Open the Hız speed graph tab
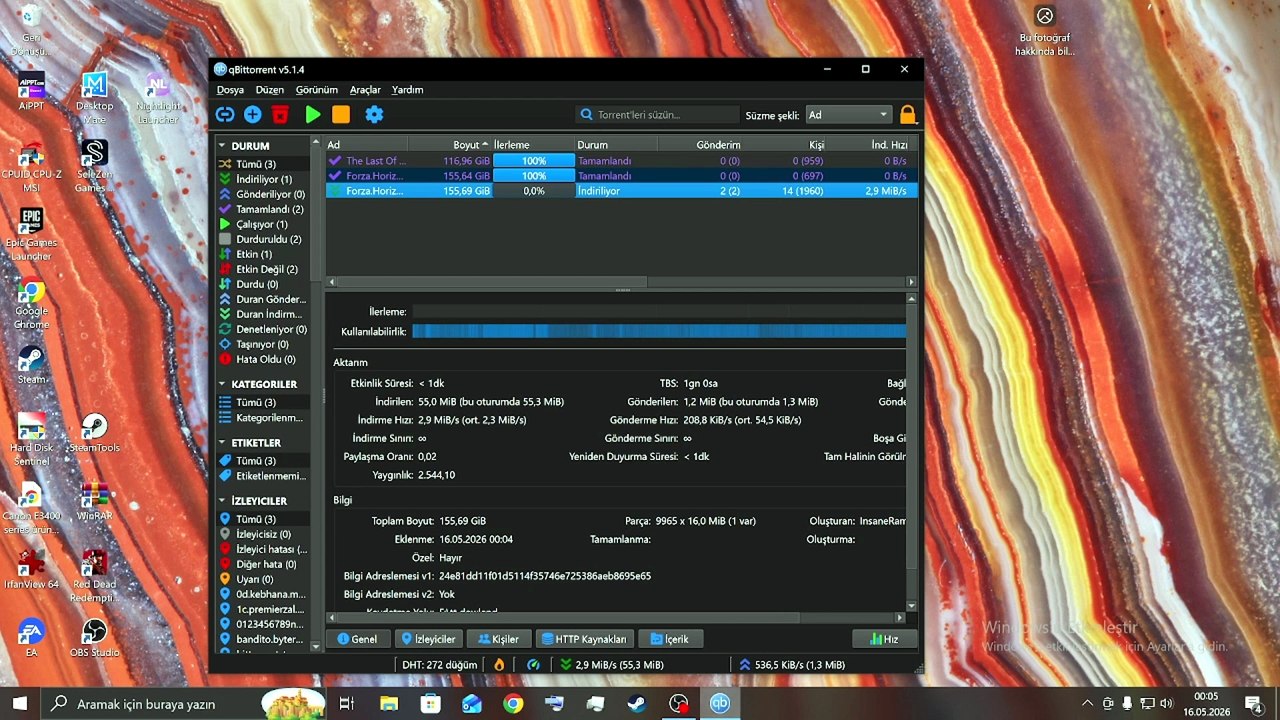Image resolution: width=1280 pixels, height=720 pixels. (x=884, y=639)
